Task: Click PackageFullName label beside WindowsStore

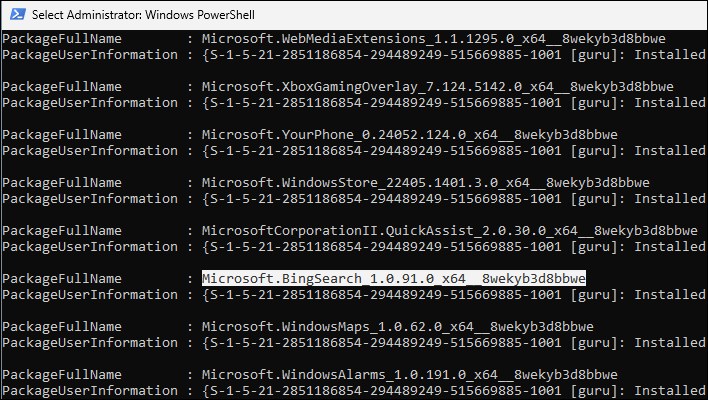Action: tap(62, 182)
